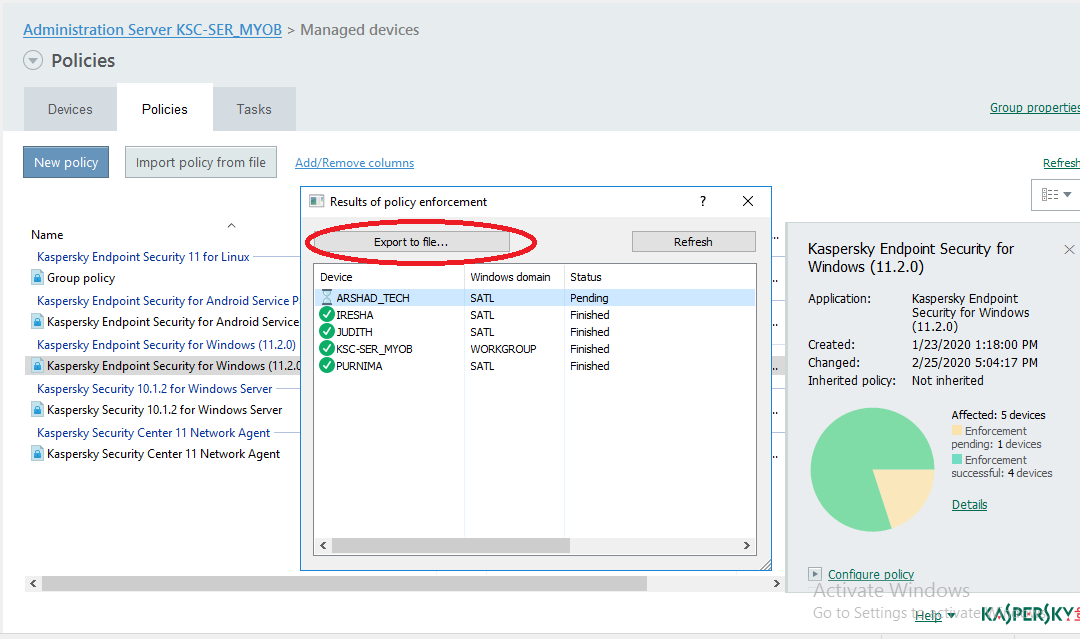Switch to the Tasks tab
This screenshot has height=639, width=1080.
click(x=254, y=109)
